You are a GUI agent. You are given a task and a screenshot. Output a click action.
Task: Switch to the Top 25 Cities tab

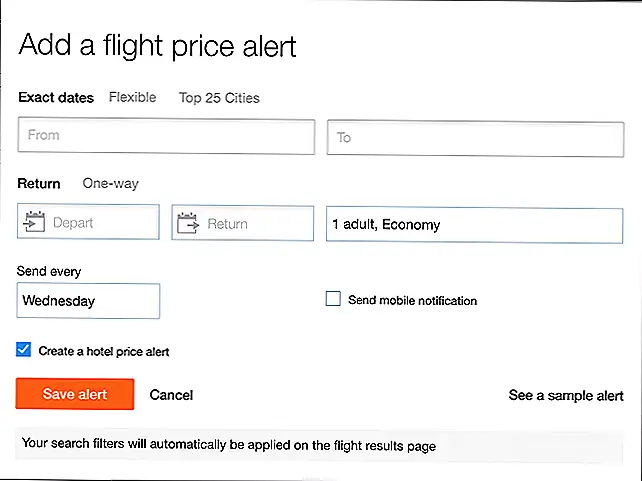point(219,98)
